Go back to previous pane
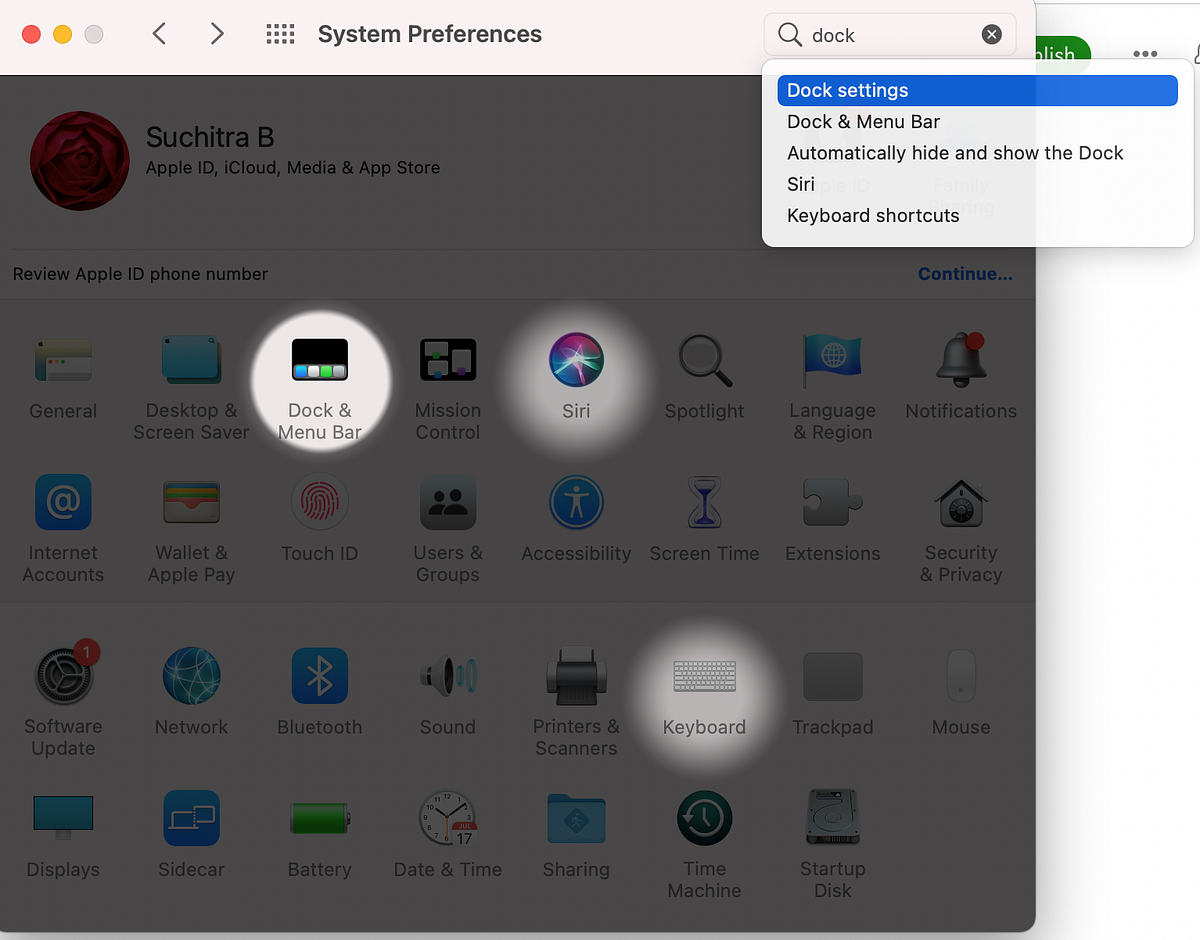Screen dimensions: 1200x940 [159, 34]
